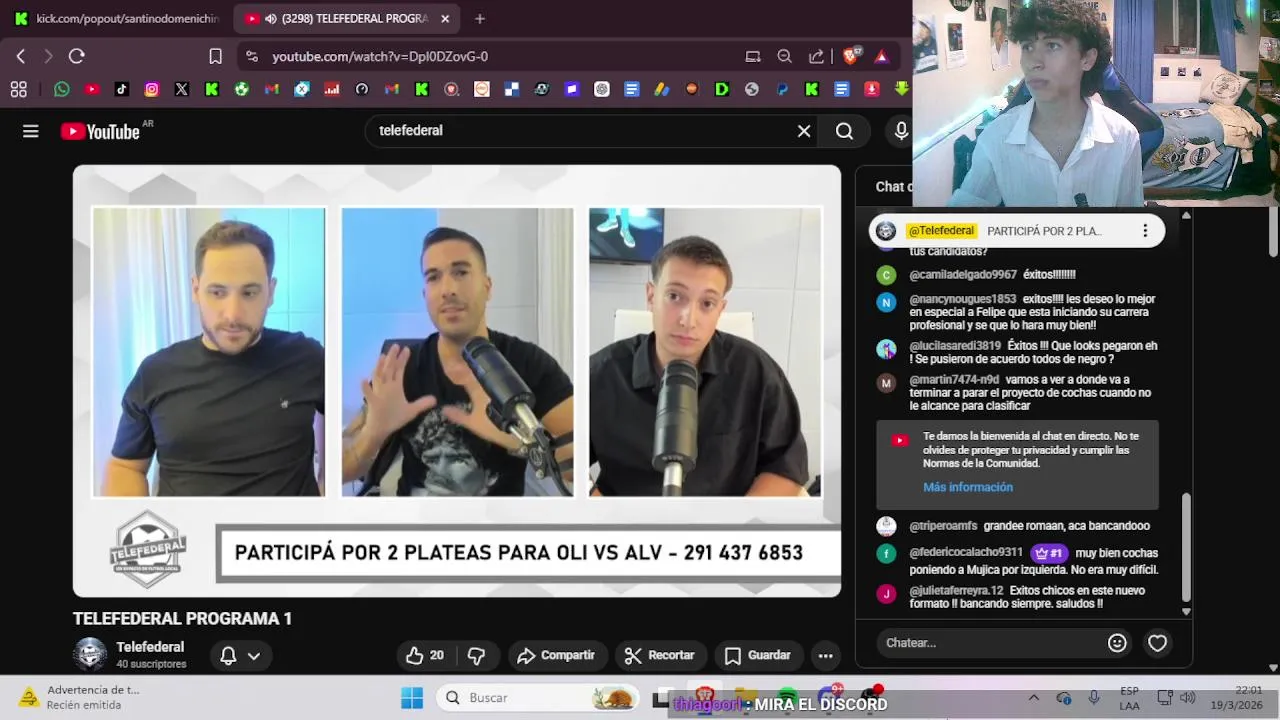Viewport: 1280px width, 720px height.
Task: Switch to the kick.com popout tab
Action: [x=117, y=19]
